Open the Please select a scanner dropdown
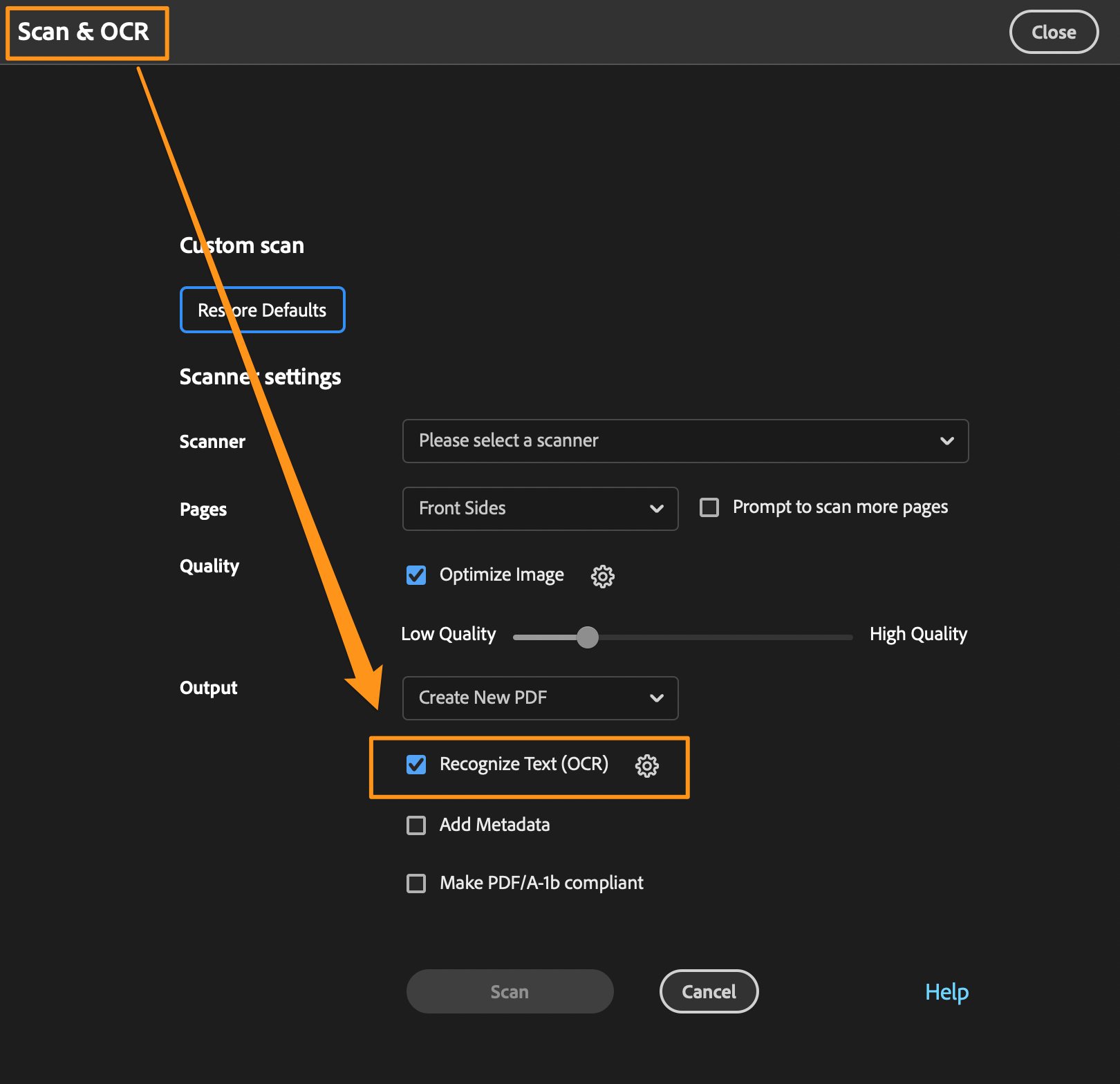The height and width of the screenshot is (1084, 1120). 684,441
